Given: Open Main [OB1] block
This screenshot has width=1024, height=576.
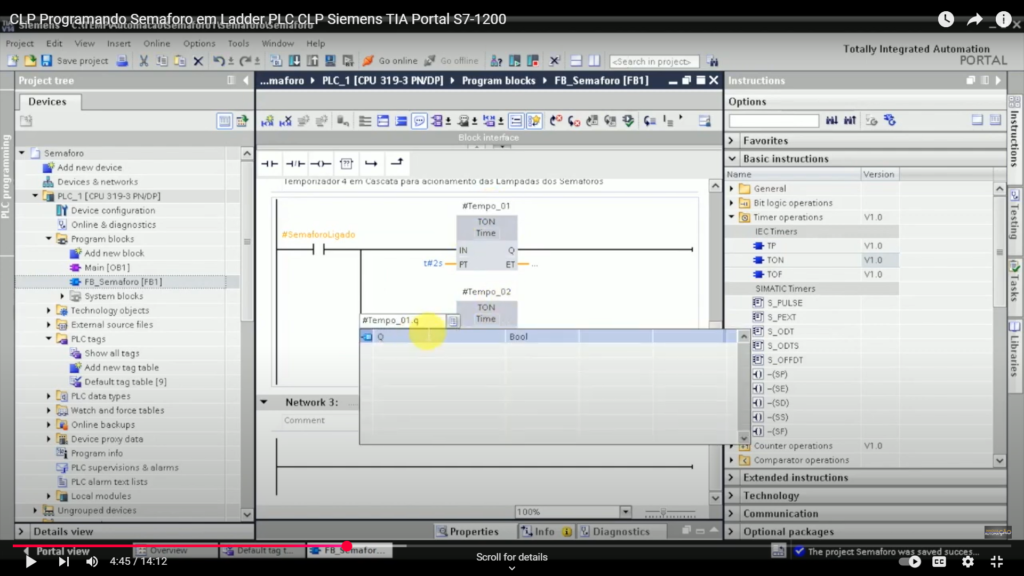Looking at the screenshot, I should [107, 268].
